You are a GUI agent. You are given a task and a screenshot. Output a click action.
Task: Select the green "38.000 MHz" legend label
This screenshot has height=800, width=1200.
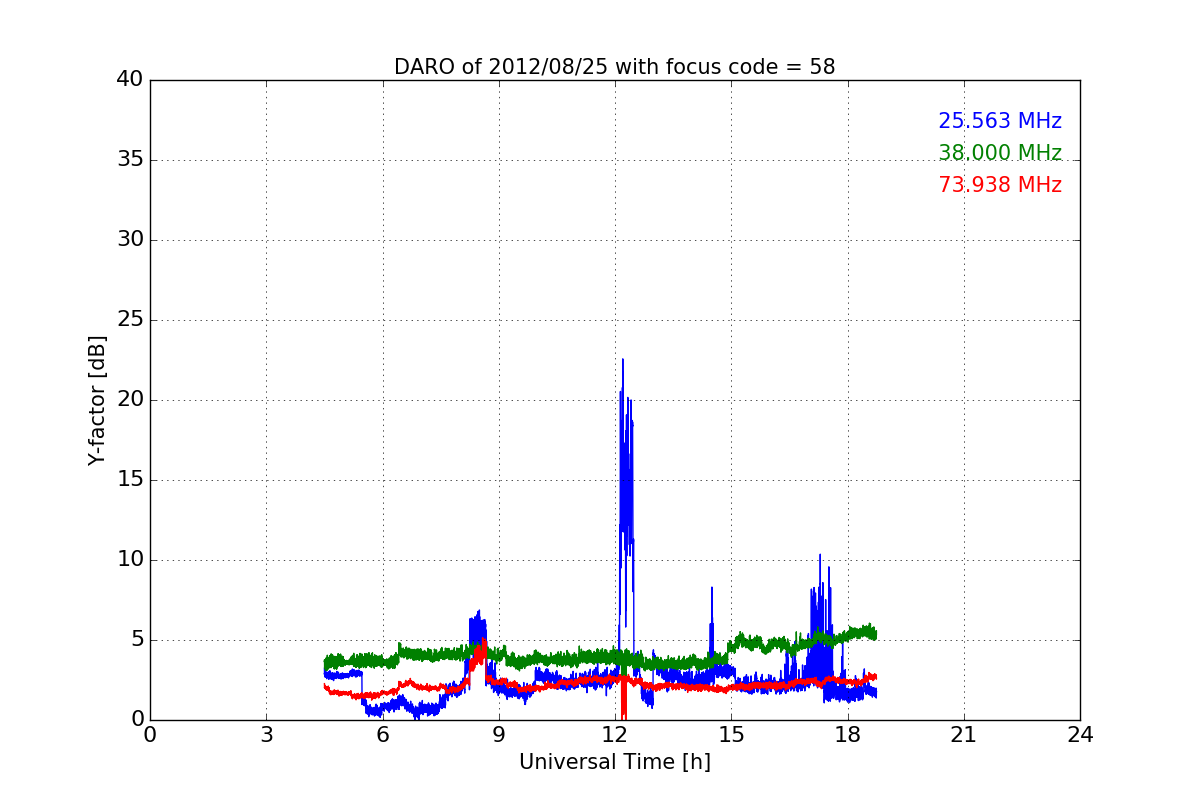(1000, 153)
